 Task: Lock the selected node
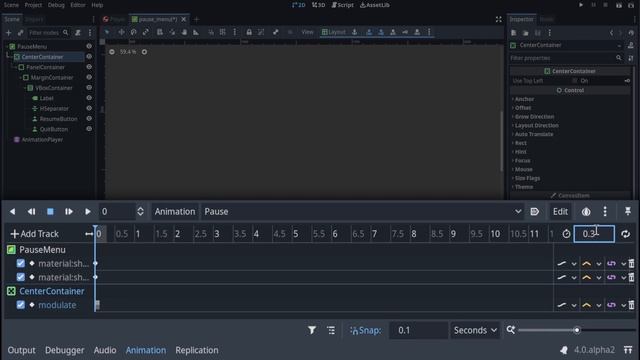point(249,32)
